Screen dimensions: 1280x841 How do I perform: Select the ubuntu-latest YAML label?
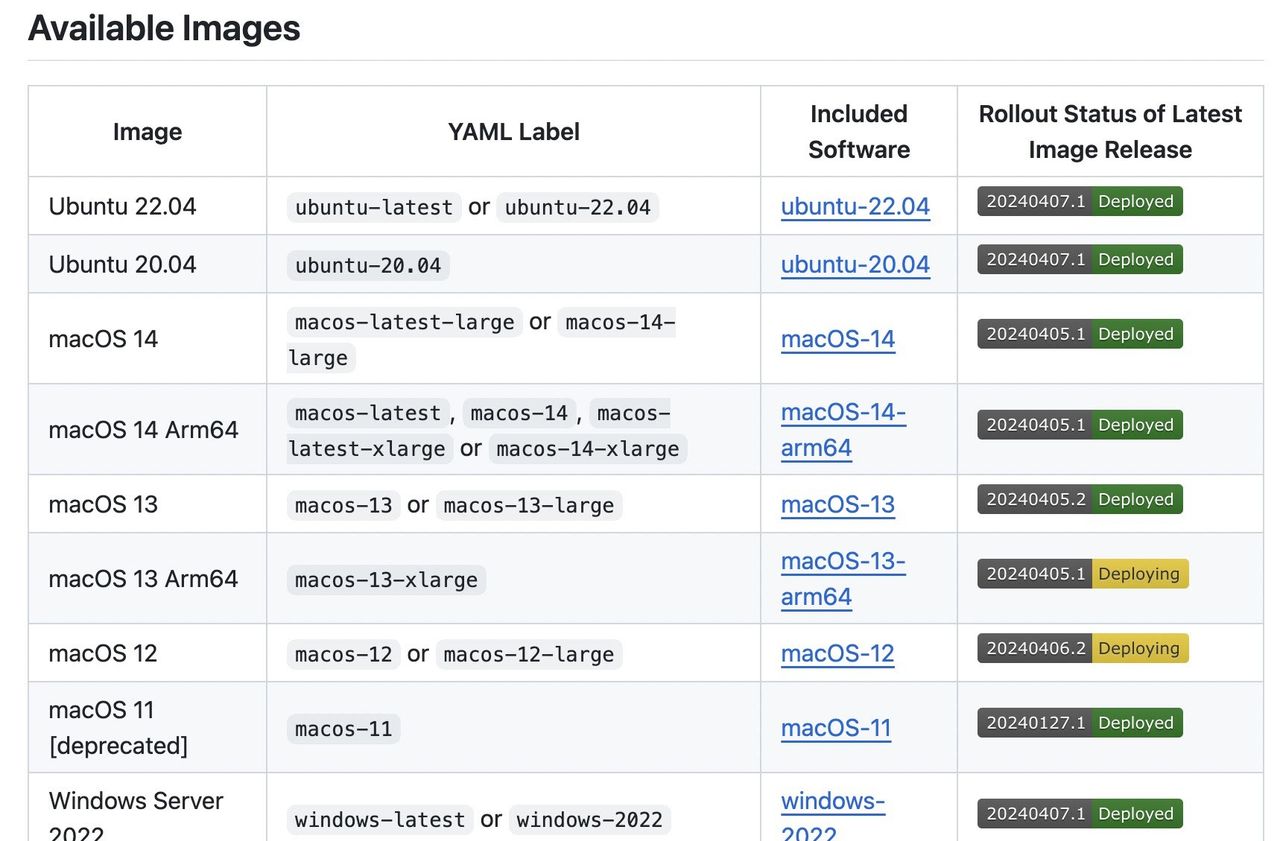pos(374,207)
